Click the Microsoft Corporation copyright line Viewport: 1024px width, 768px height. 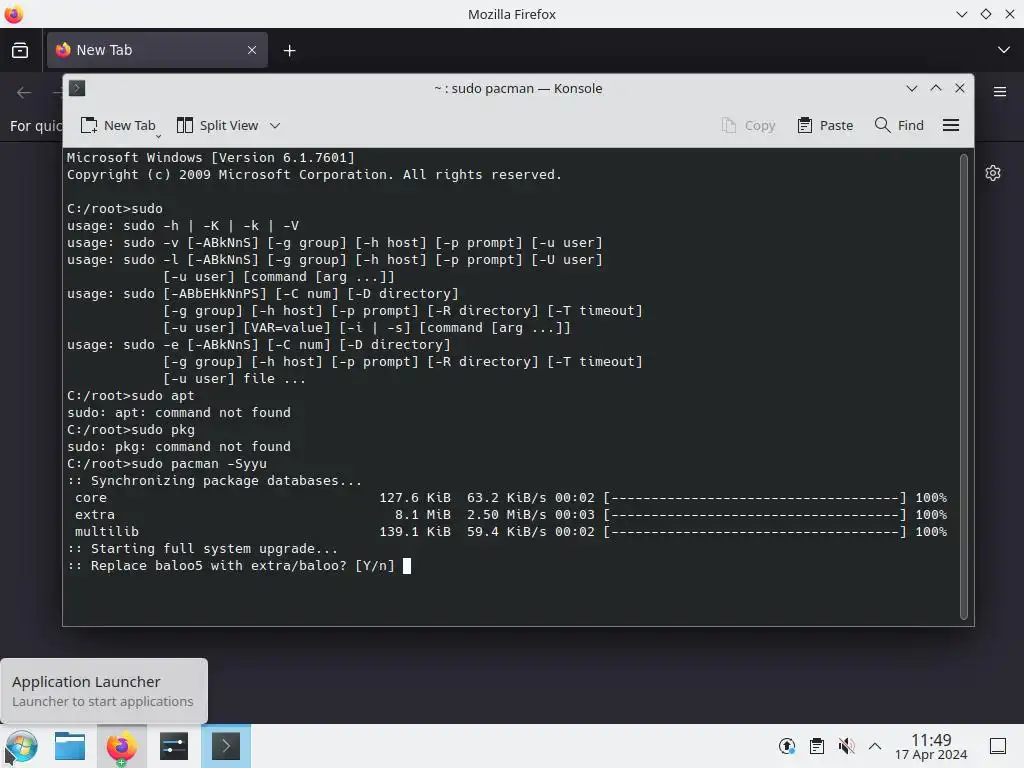[314, 174]
